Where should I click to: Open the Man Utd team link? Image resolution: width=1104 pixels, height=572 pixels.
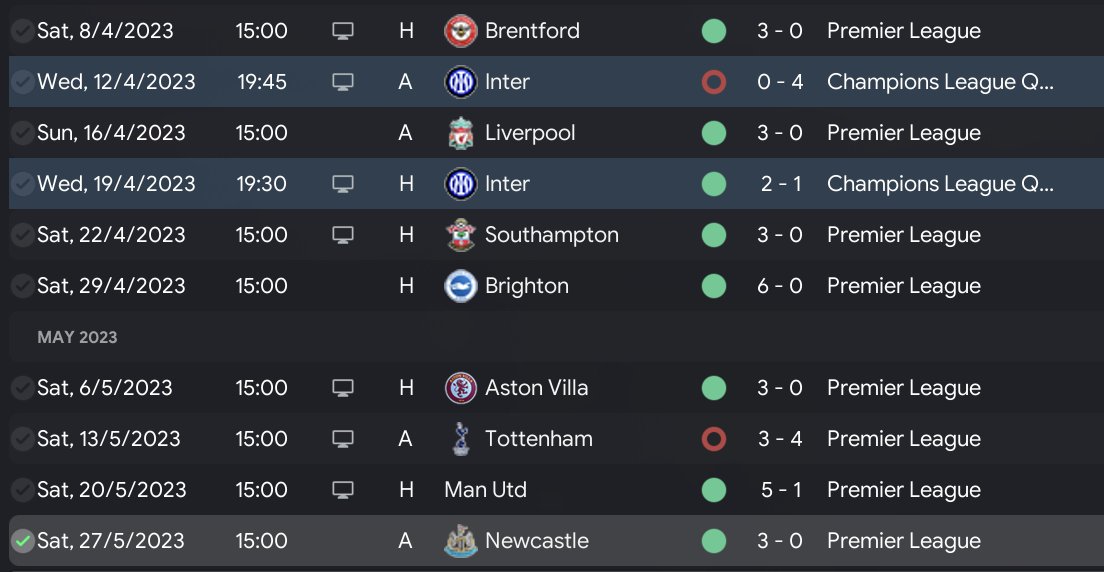tap(485, 490)
